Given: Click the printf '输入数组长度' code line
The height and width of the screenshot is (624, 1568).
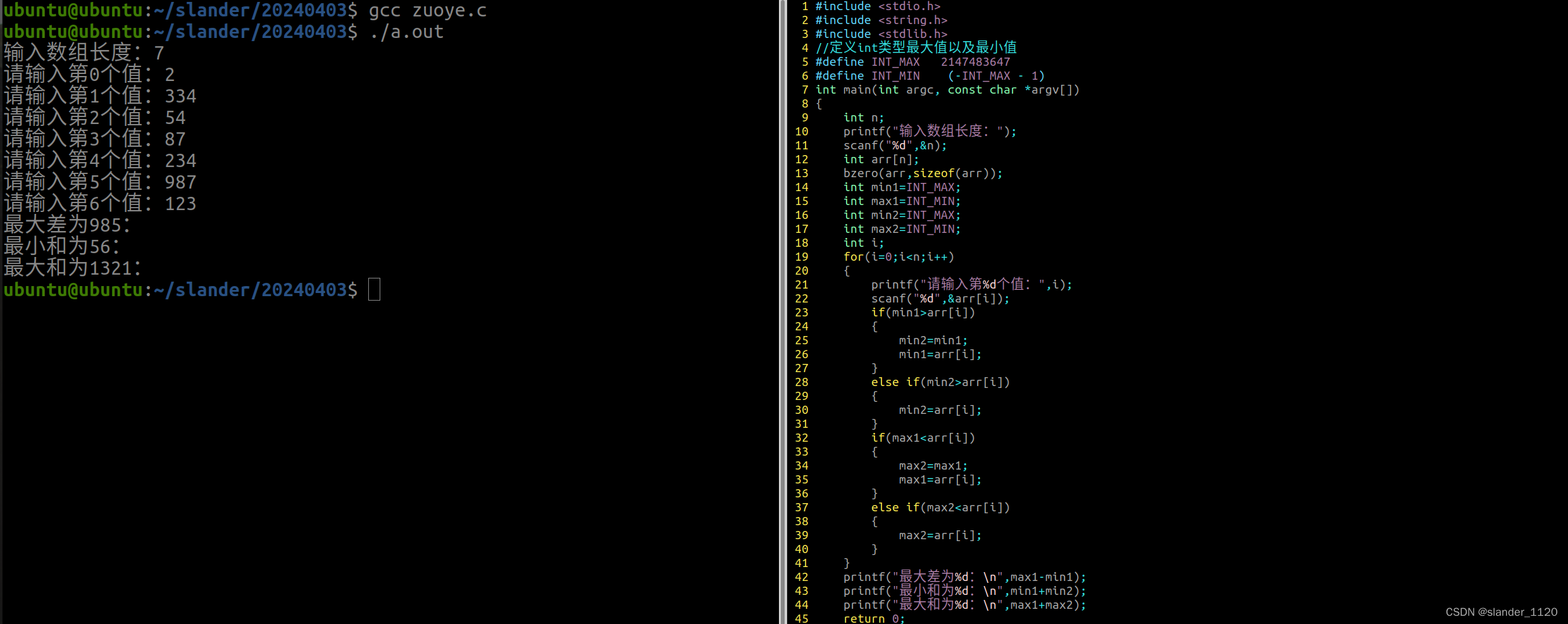Looking at the screenshot, I should (x=930, y=131).
